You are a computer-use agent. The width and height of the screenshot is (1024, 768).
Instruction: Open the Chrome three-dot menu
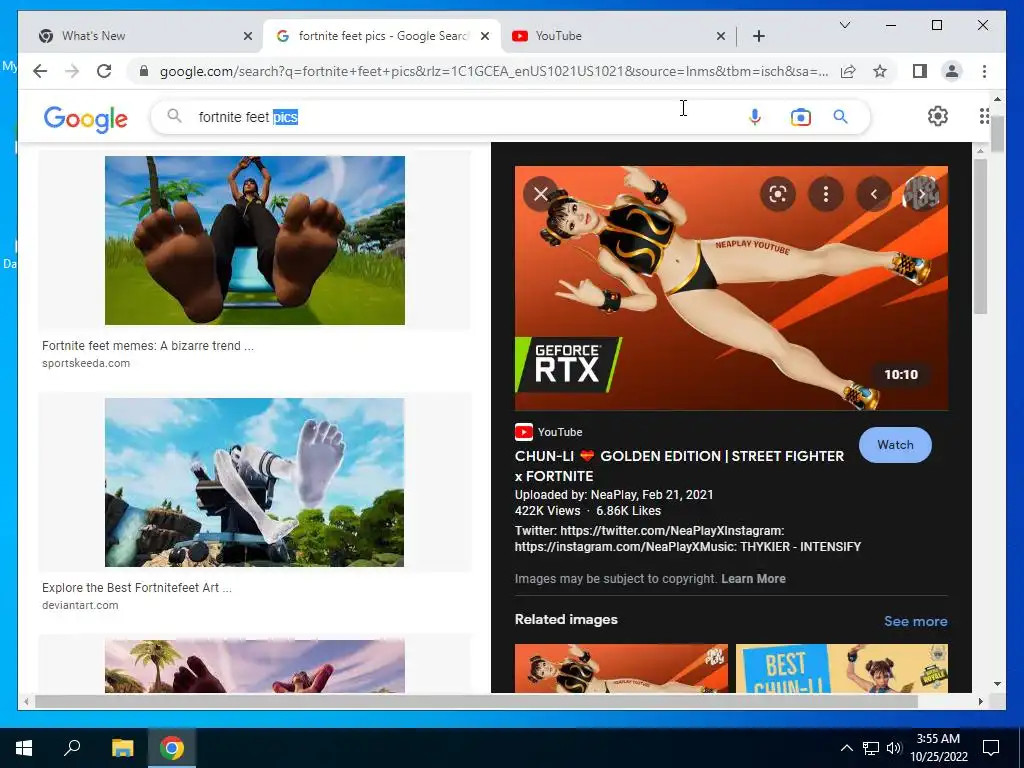(984, 71)
